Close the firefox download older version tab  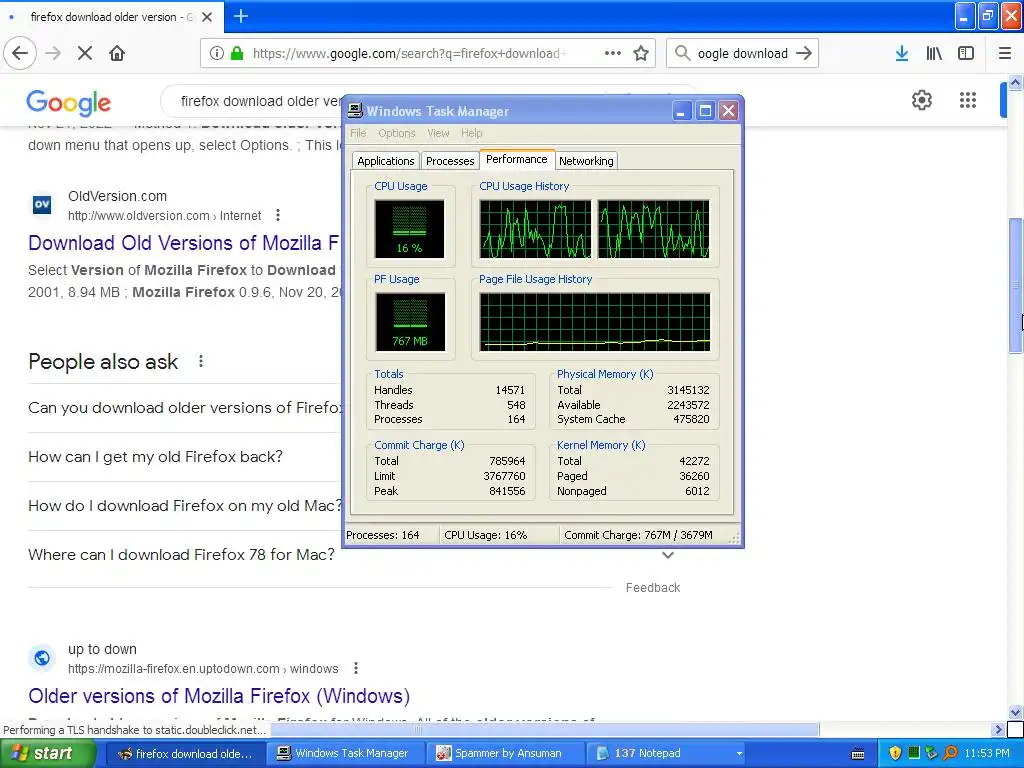coord(207,17)
